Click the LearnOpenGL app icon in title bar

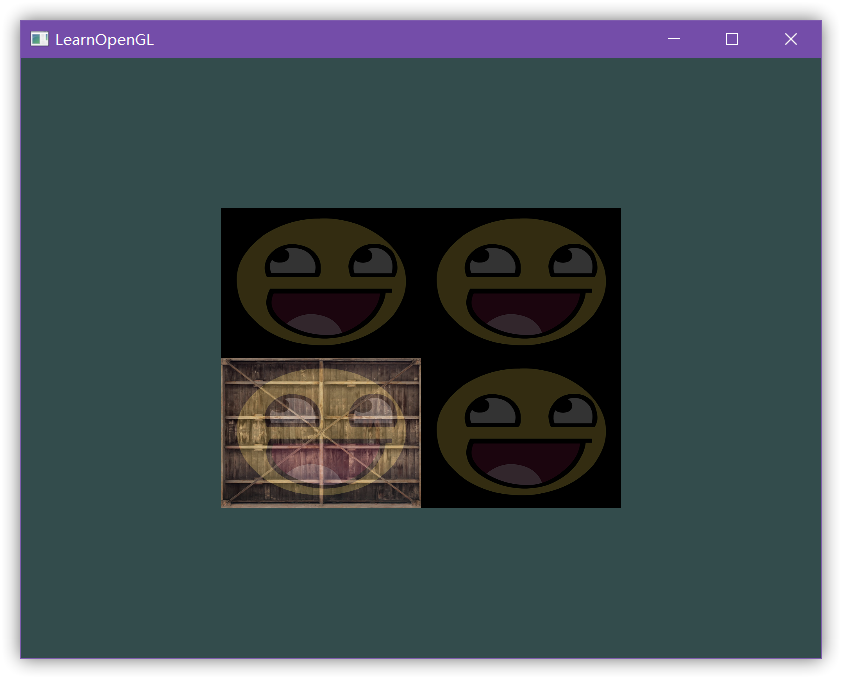pyautogui.click(x=39, y=39)
